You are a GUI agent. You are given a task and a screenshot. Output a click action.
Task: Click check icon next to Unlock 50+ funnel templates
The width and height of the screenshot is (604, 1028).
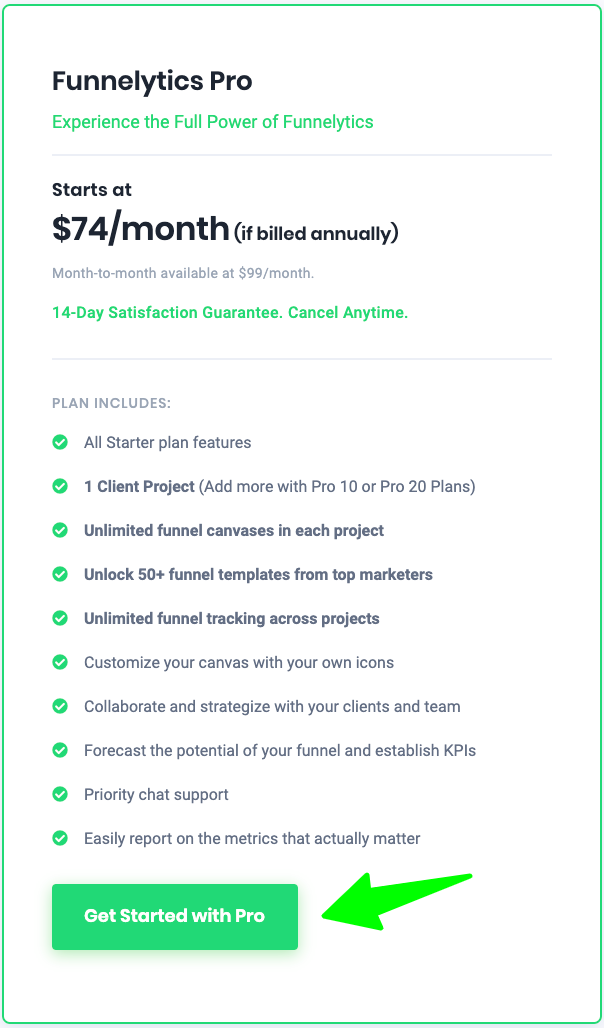tap(60, 574)
